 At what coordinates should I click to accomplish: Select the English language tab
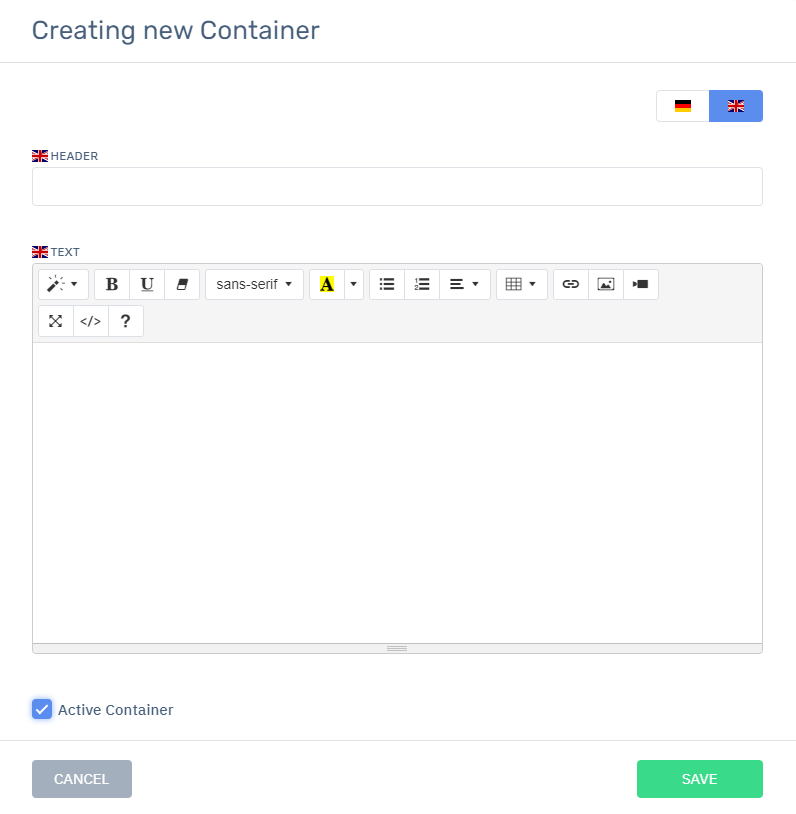pyautogui.click(x=736, y=106)
